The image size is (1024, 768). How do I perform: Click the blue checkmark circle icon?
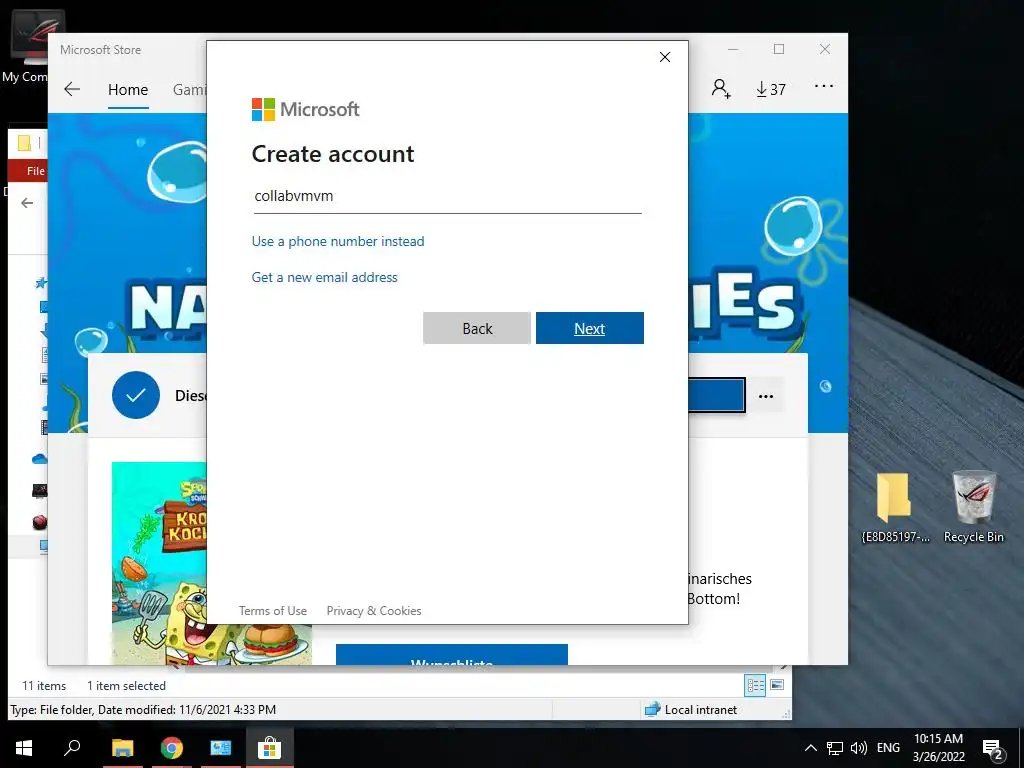136,395
